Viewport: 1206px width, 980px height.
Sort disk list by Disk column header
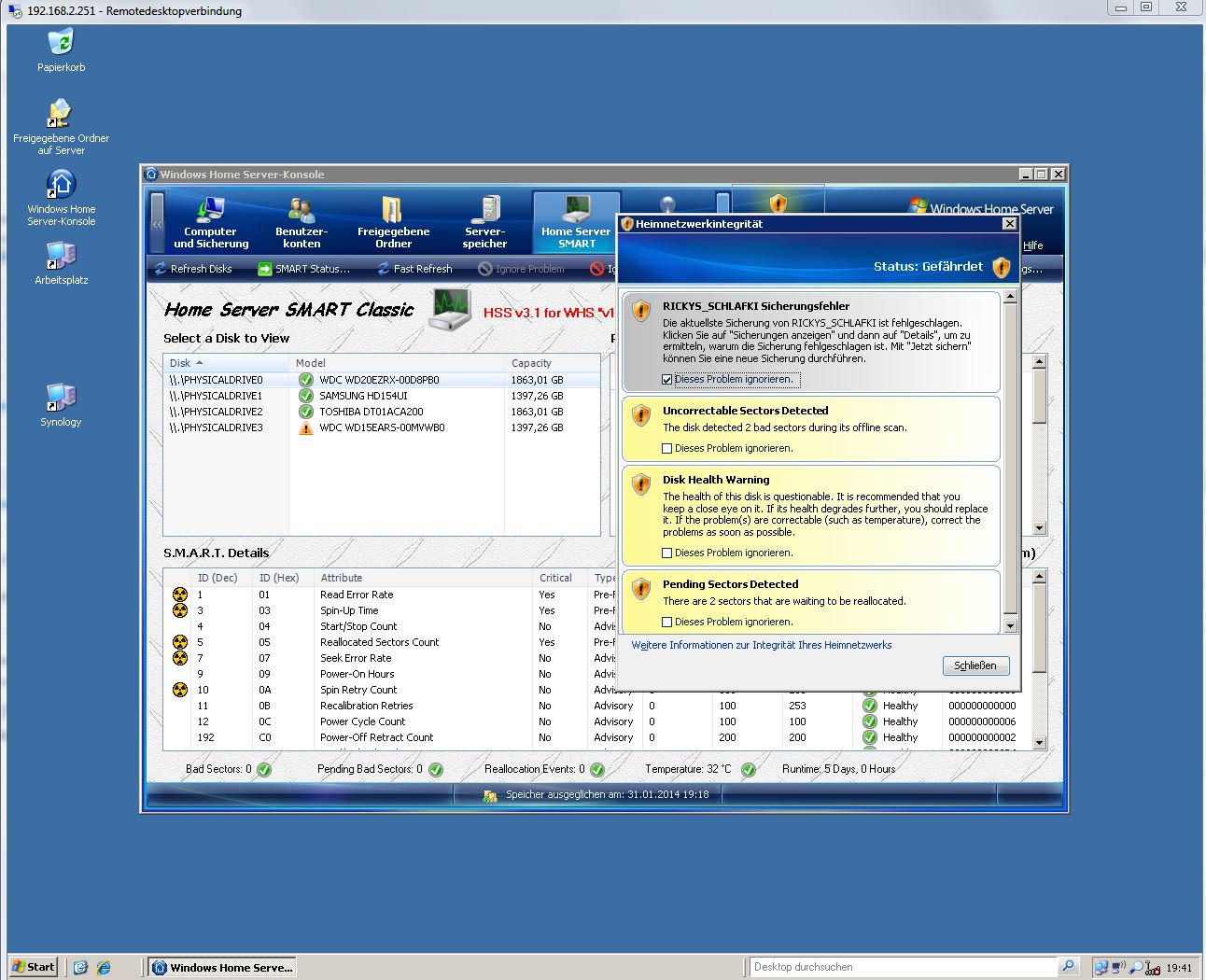click(226, 363)
